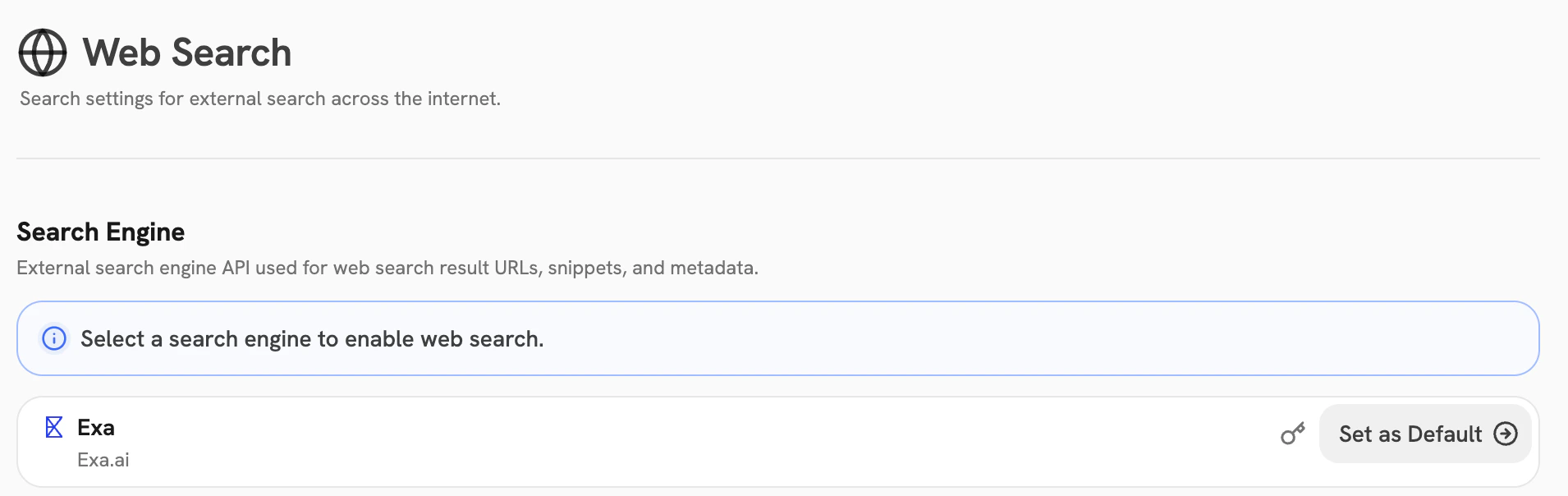
Task: Click the Search Engine section heading
Action: pos(100,231)
